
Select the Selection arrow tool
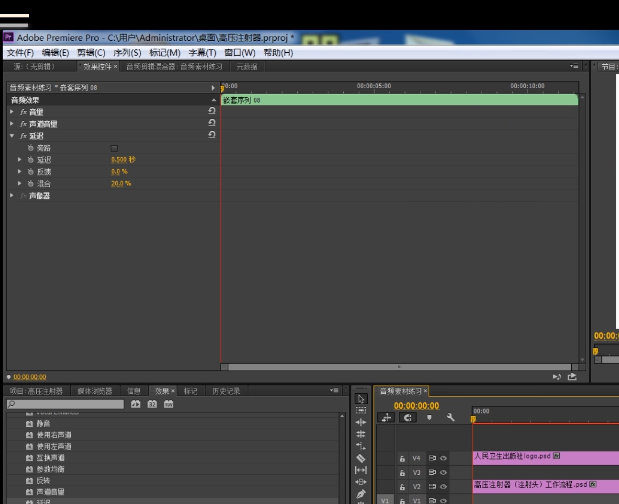[361, 398]
